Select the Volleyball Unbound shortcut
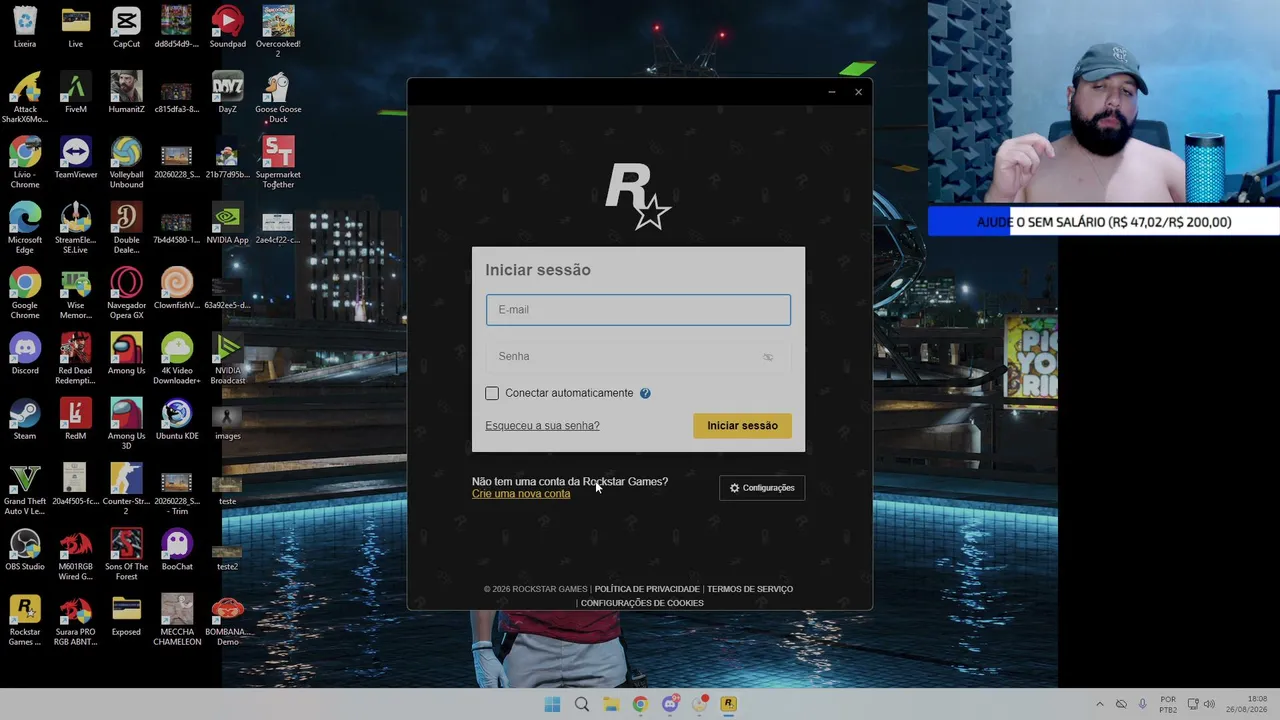The image size is (1280, 720). [126, 162]
